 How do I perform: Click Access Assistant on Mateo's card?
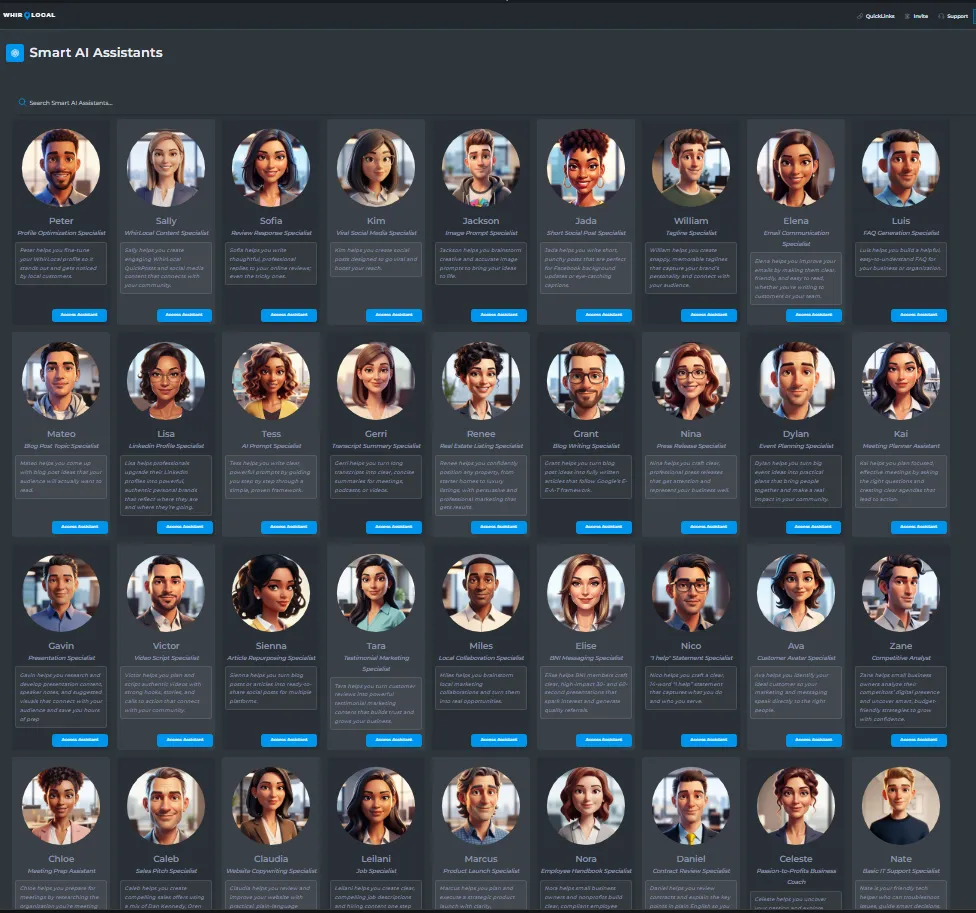(x=79, y=528)
